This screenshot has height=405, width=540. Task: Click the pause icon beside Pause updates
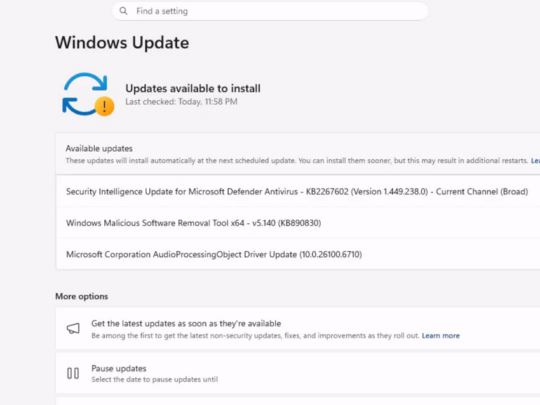[x=73, y=373]
